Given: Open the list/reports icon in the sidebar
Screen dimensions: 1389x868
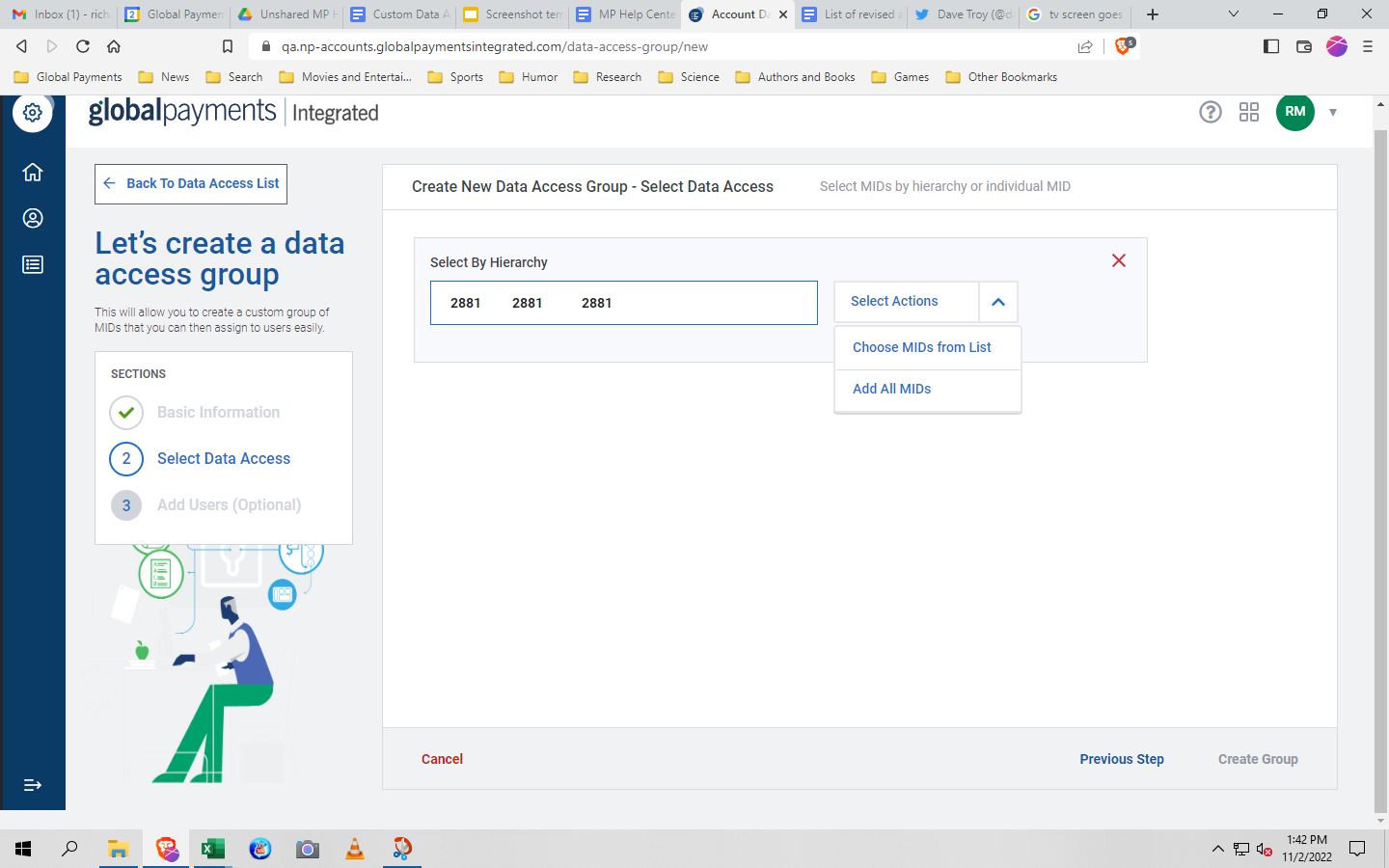Looking at the screenshot, I should (33, 264).
